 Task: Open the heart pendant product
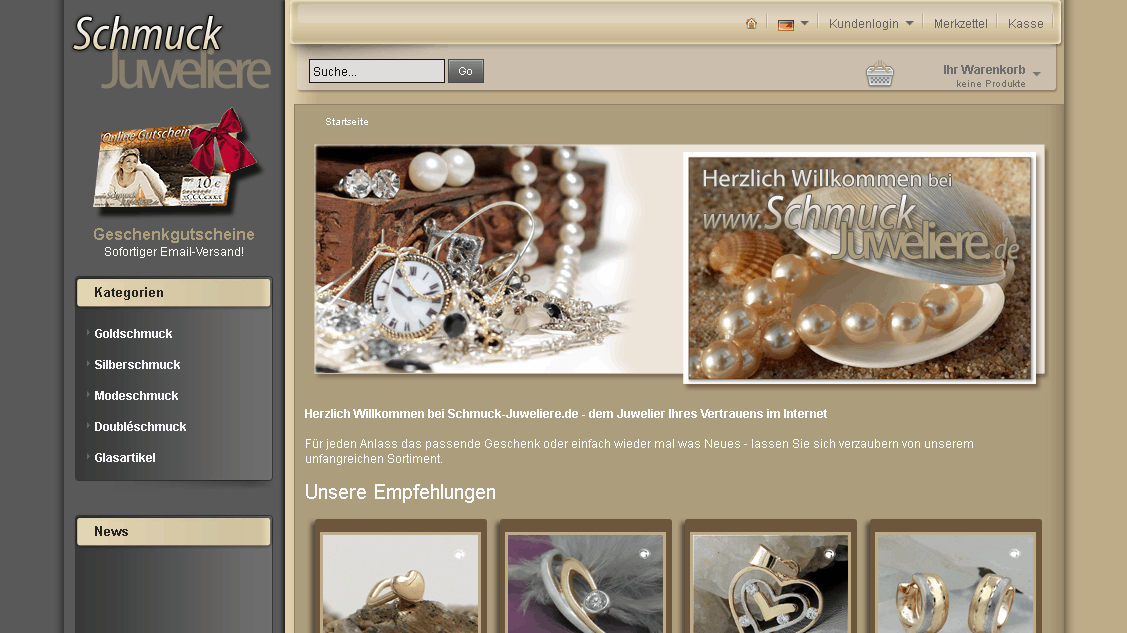pyautogui.click(x=770, y=583)
